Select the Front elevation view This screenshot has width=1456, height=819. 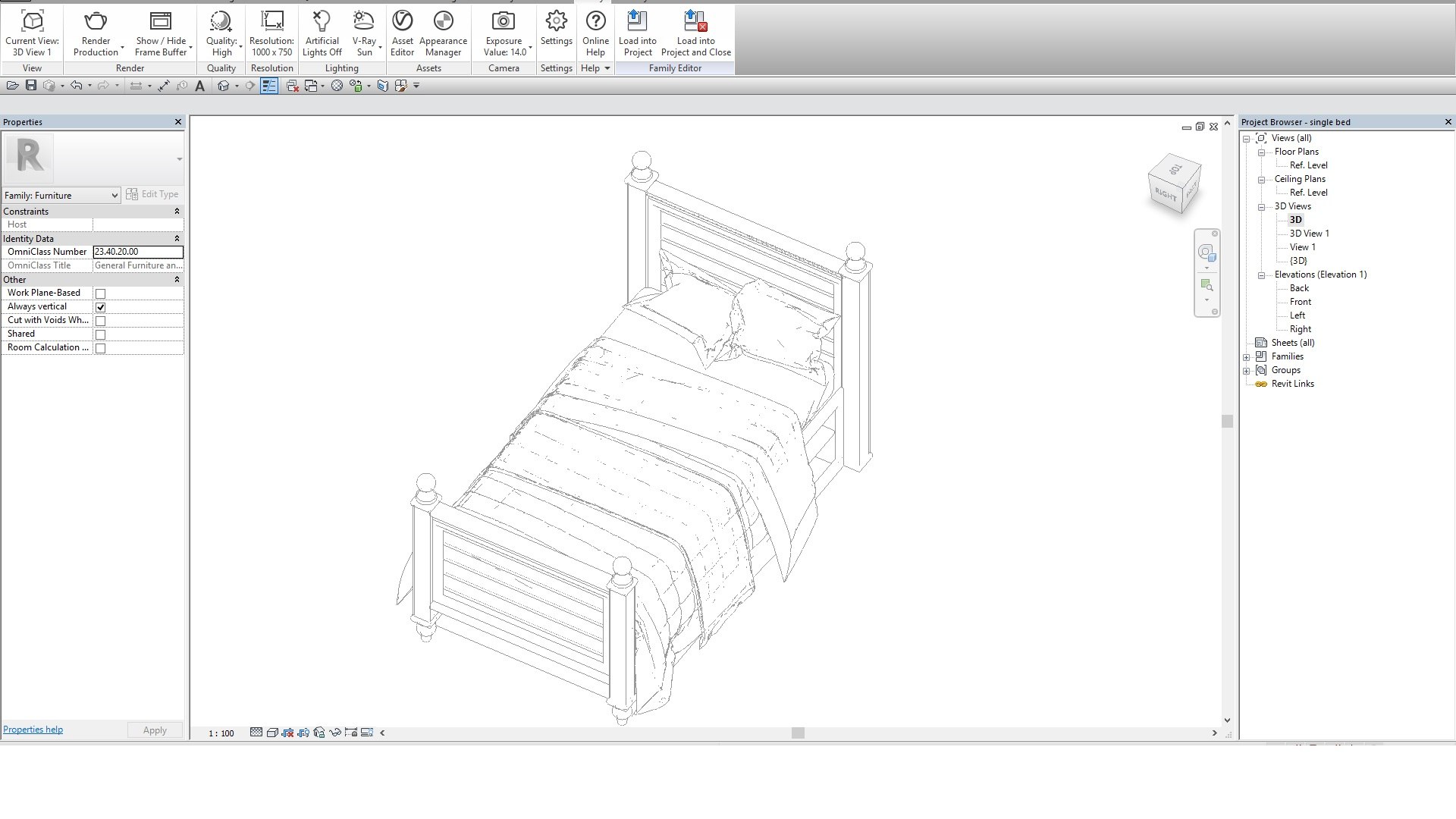click(x=1300, y=302)
